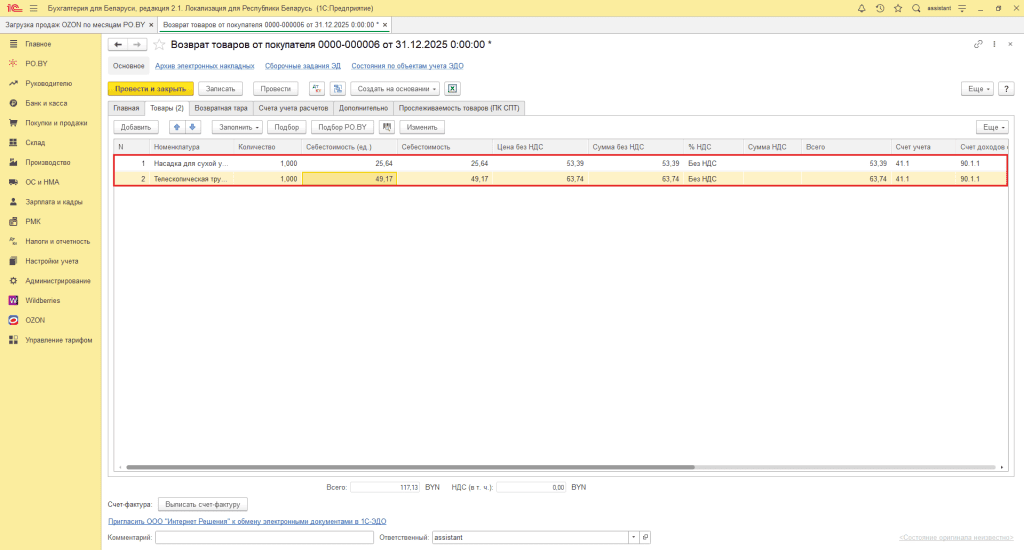Image resolution: width=1024 pixels, height=550 pixels.
Task: Open the help question mark button
Action: 1006,89
